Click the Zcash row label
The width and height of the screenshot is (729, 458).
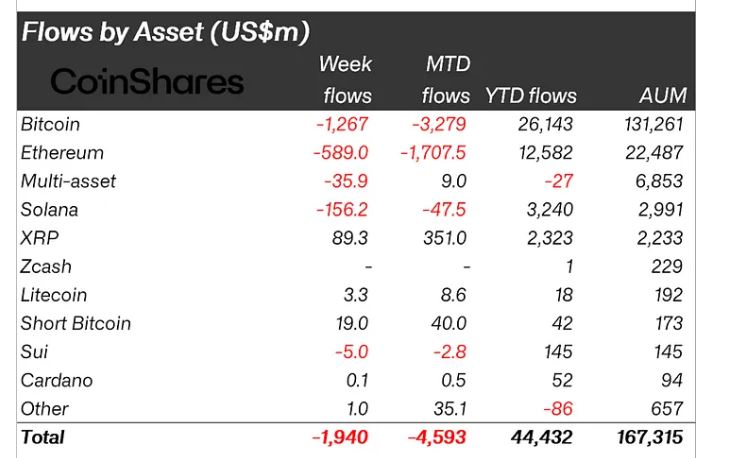46,267
